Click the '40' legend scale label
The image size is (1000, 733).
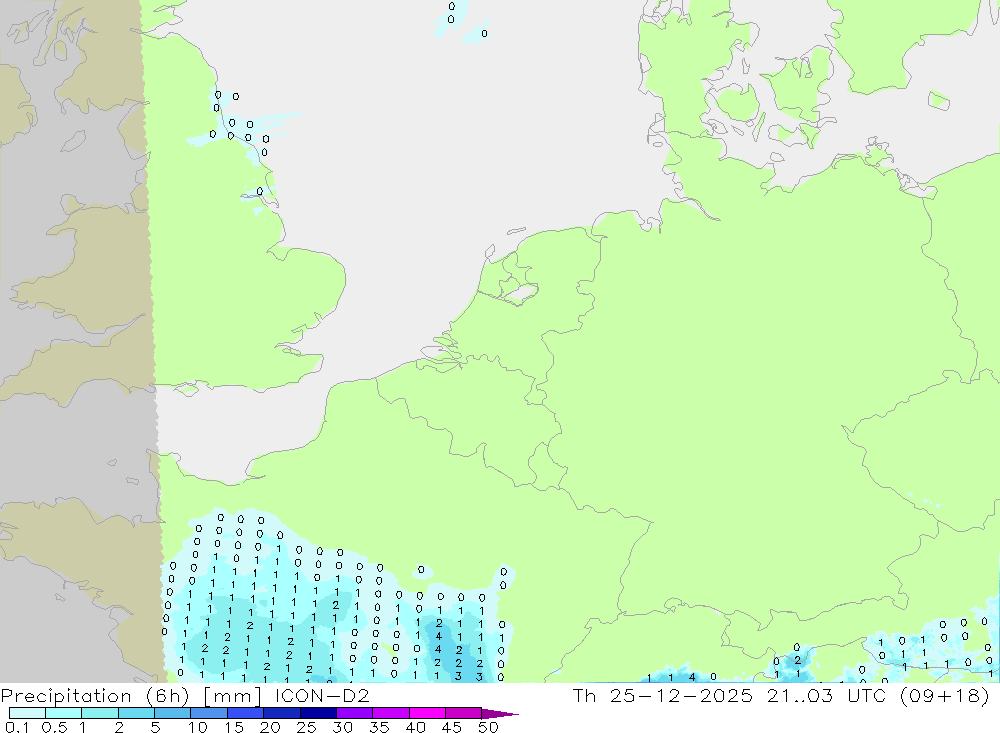[415, 727]
